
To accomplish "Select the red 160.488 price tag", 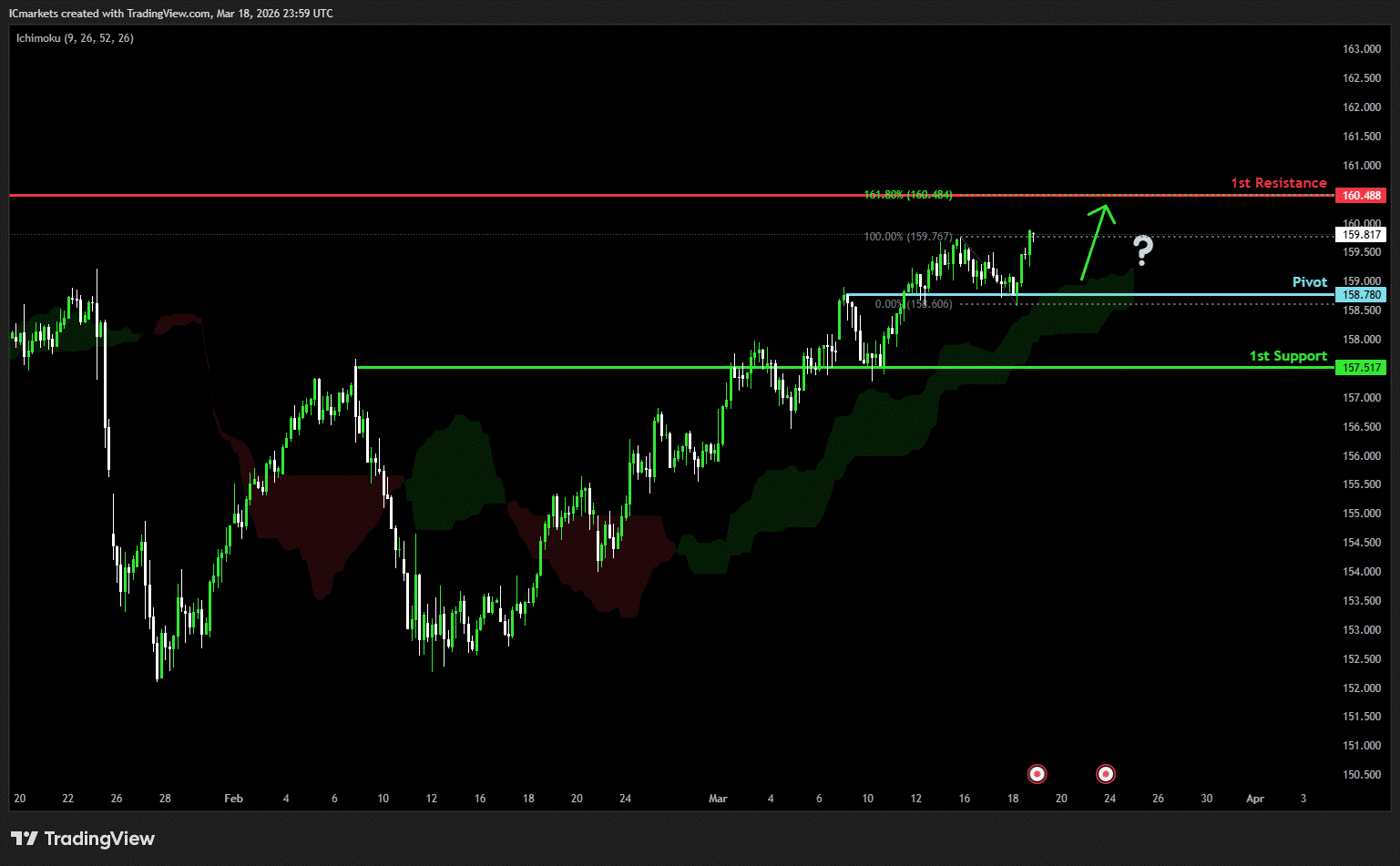I will (x=1361, y=196).
